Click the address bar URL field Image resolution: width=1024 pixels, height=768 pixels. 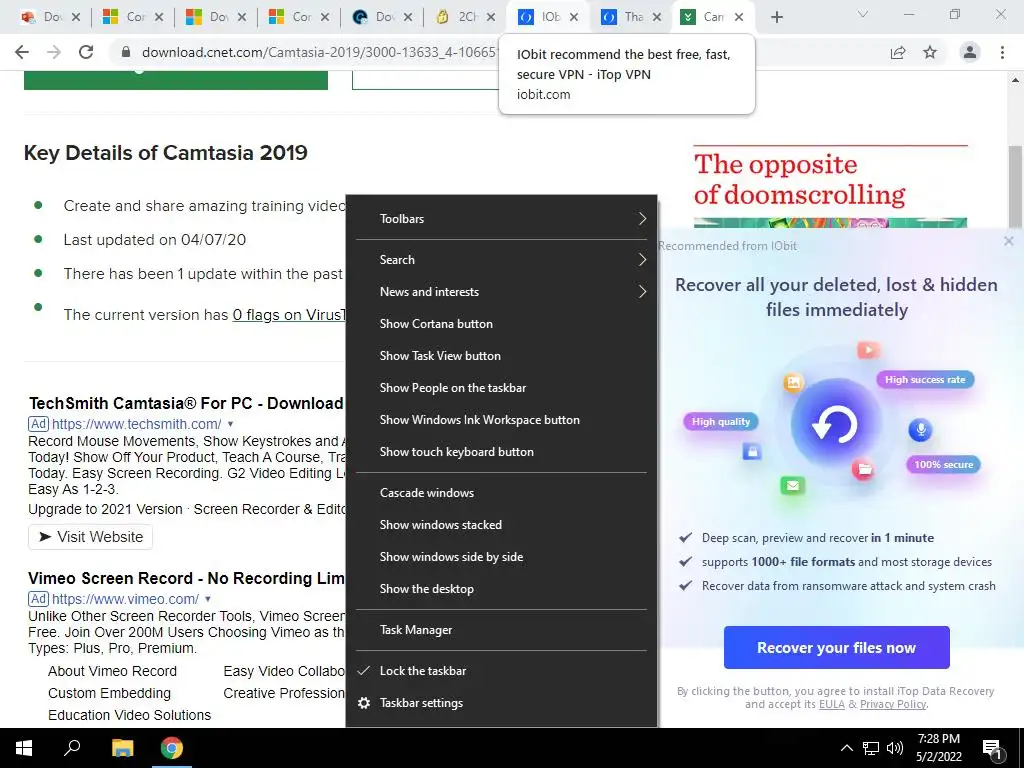click(x=320, y=52)
